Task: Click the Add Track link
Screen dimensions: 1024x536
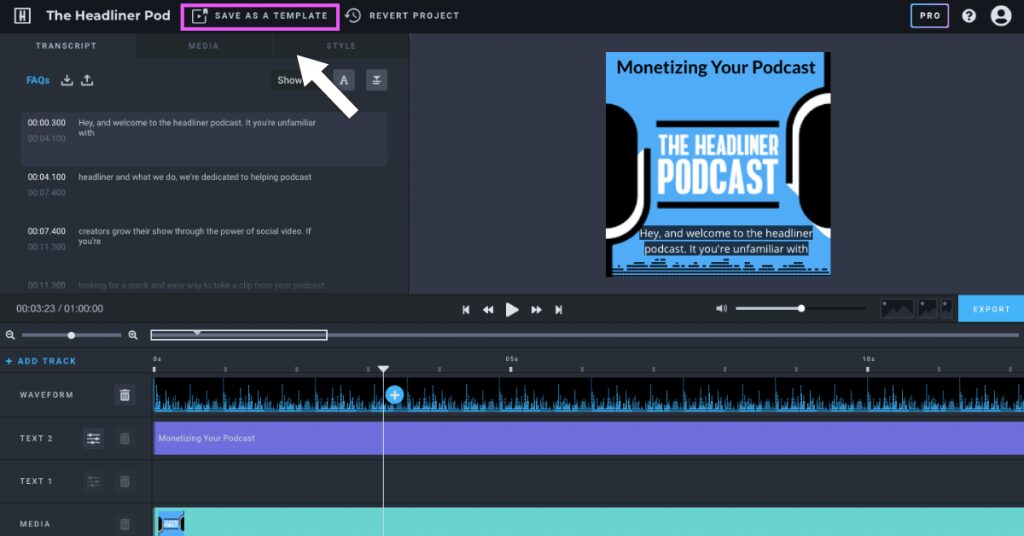Action: [41, 361]
